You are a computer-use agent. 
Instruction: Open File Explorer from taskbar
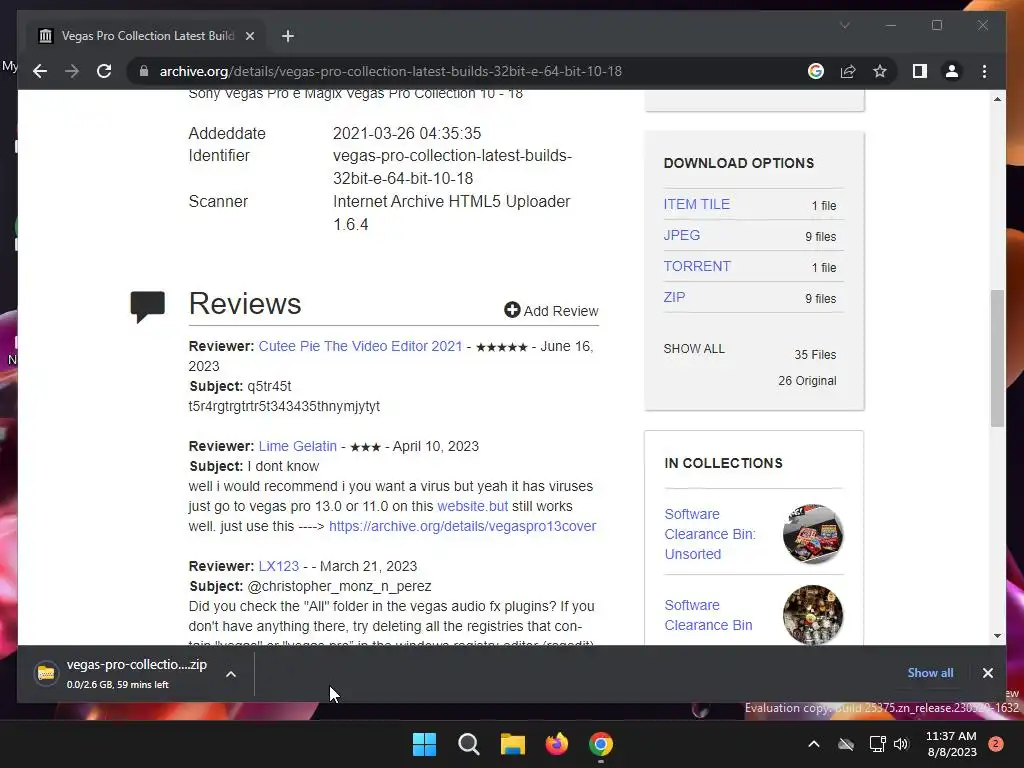tap(513, 744)
